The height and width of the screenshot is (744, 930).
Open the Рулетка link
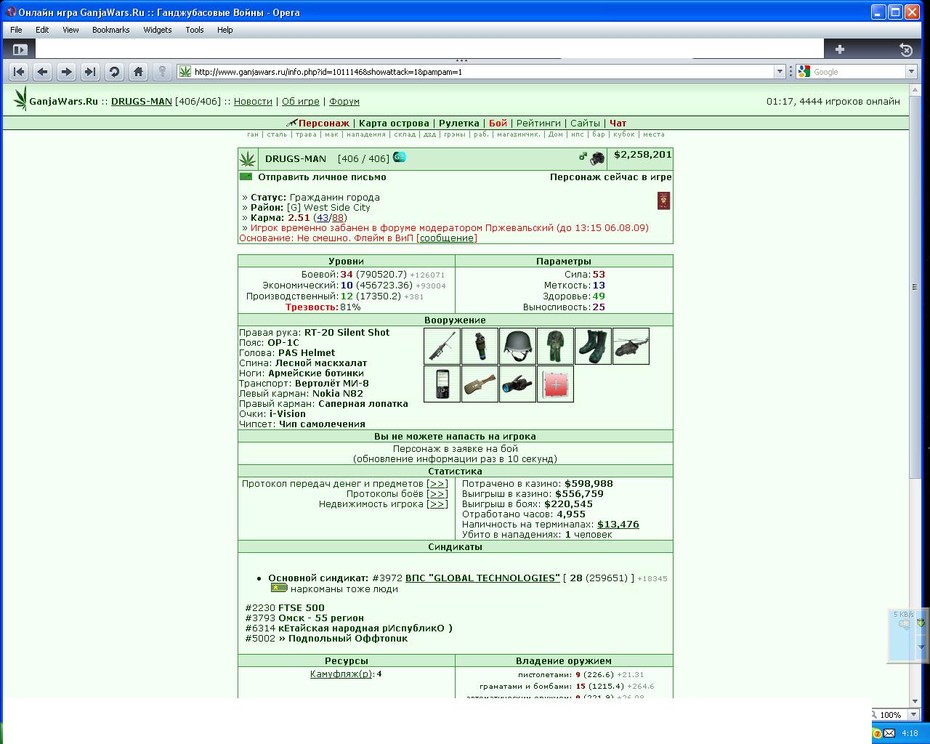[459, 123]
